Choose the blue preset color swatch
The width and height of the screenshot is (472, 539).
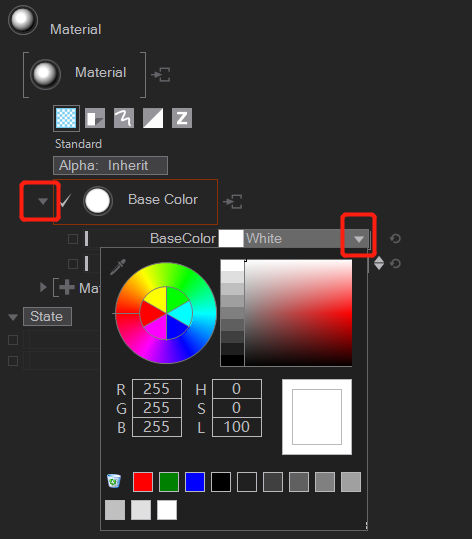[x=195, y=482]
